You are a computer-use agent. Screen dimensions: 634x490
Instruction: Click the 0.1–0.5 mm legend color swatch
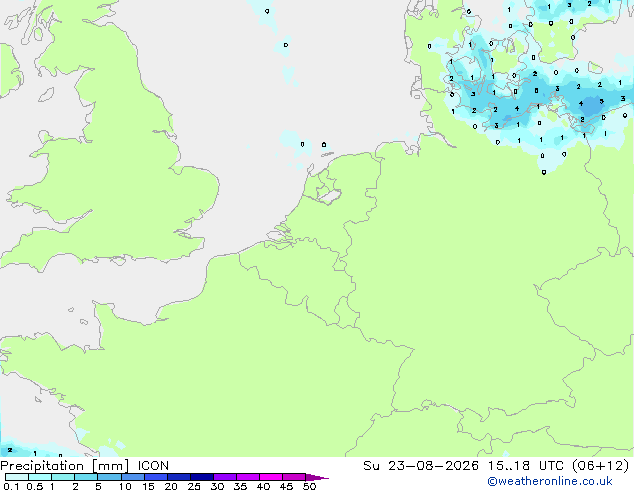pos(17,477)
